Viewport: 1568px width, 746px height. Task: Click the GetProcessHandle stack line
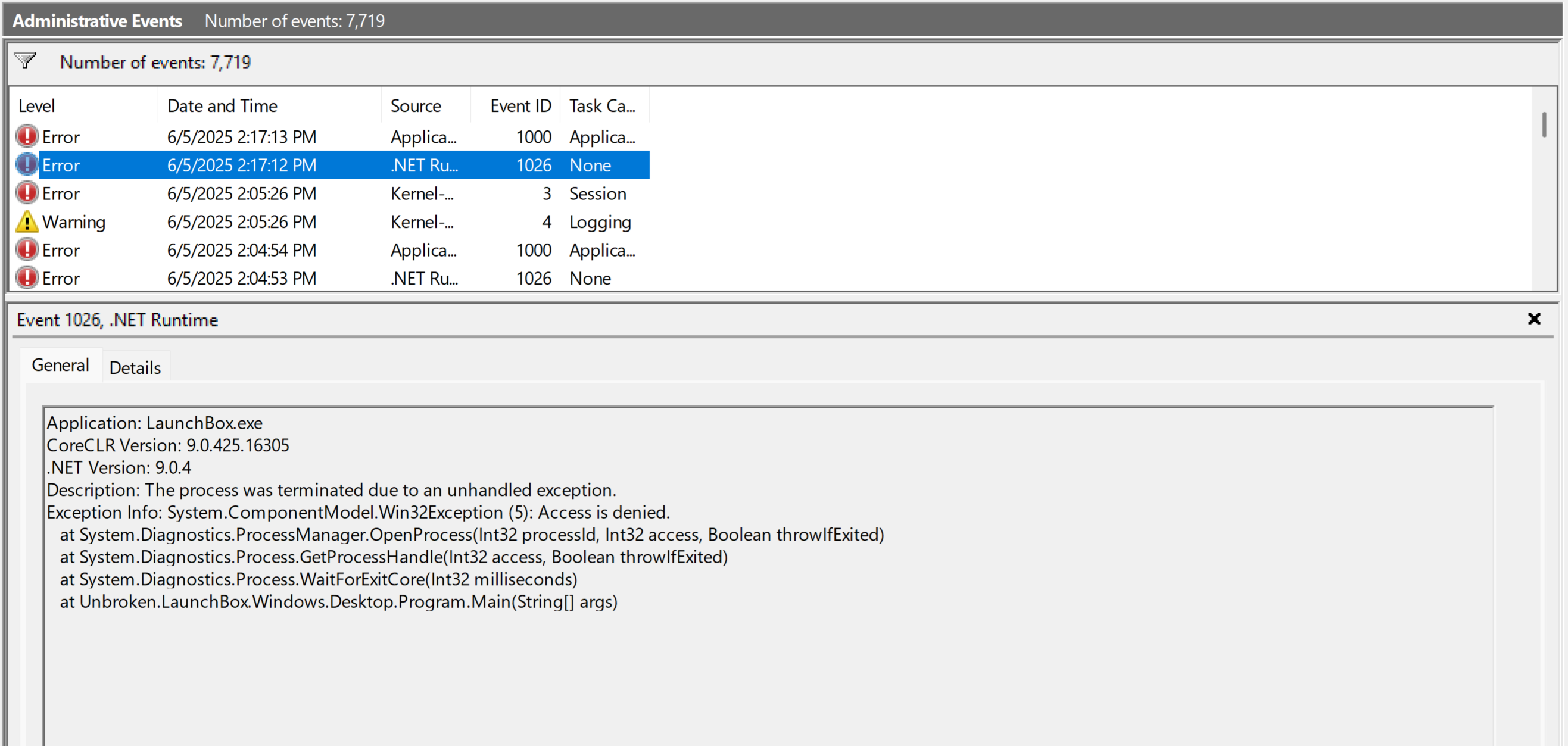tap(394, 557)
